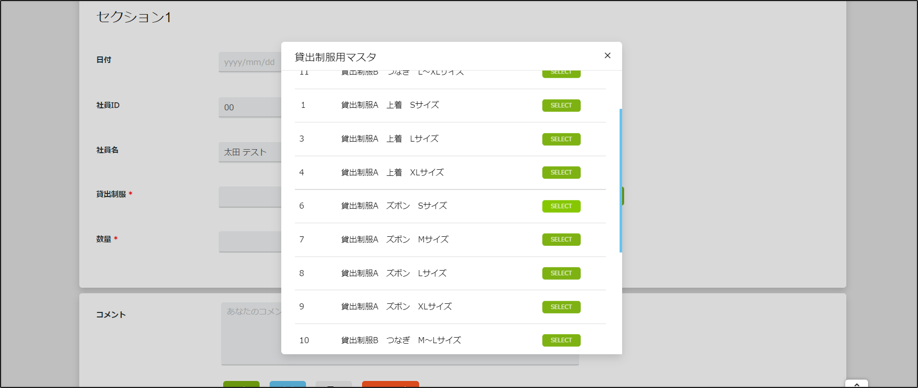Click ID cell 1 in list
Viewport: 918px width, 388px height.
tap(303, 105)
